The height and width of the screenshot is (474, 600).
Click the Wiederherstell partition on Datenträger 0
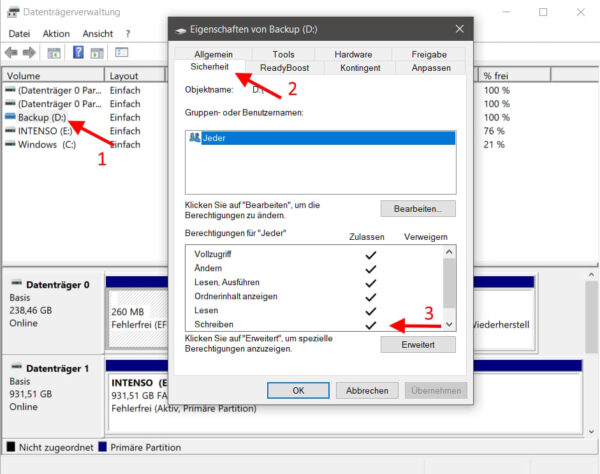[x=502, y=318]
